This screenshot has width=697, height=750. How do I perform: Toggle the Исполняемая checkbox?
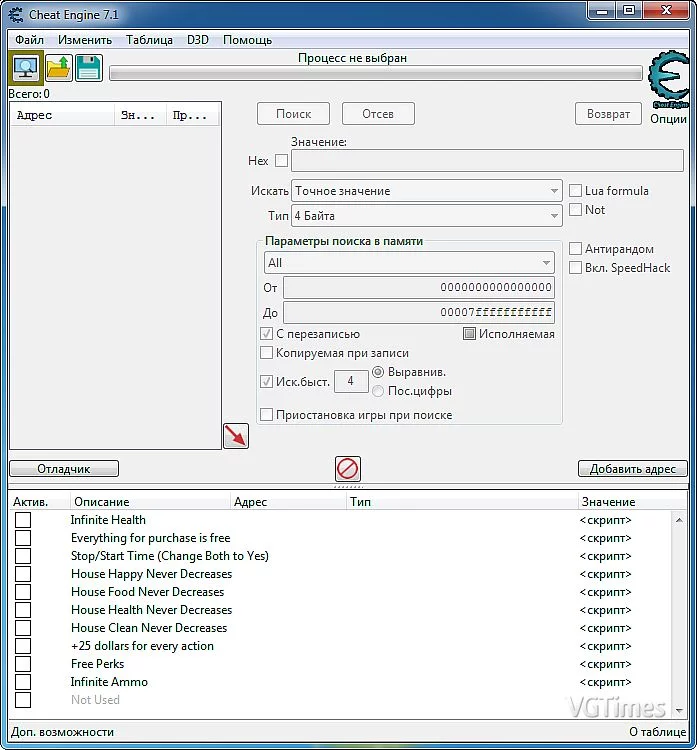[469, 333]
